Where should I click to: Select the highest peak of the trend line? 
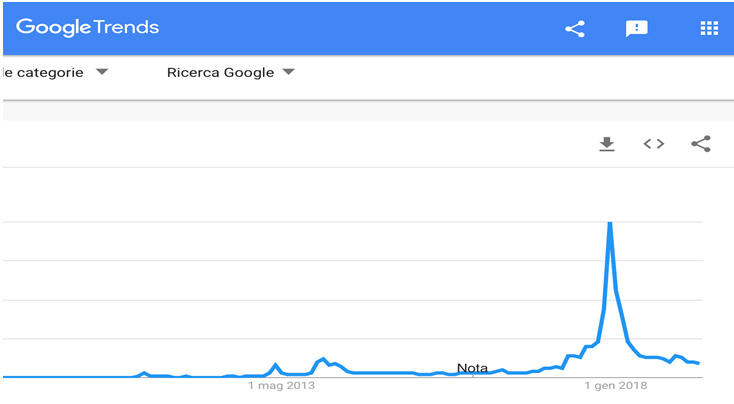tap(609, 223)
